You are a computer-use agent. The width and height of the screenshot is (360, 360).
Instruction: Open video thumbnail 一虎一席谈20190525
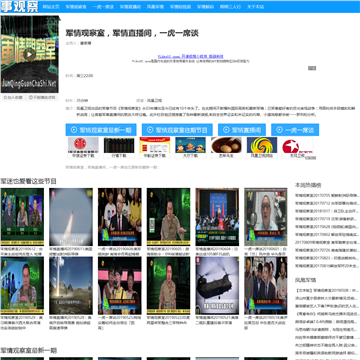coord(119,285)
